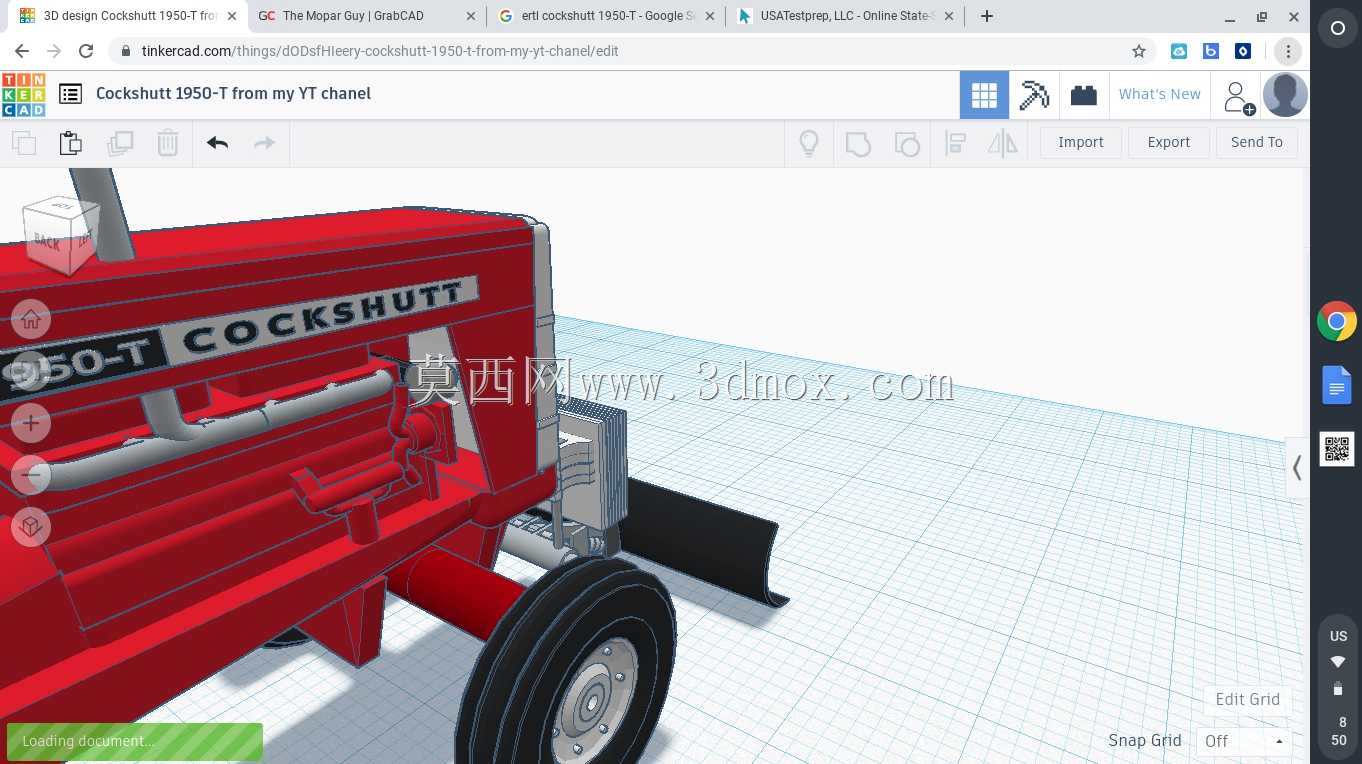Expand the collapsed shapes panel chevron
1362x764 pixels.
click(1297, 467)
